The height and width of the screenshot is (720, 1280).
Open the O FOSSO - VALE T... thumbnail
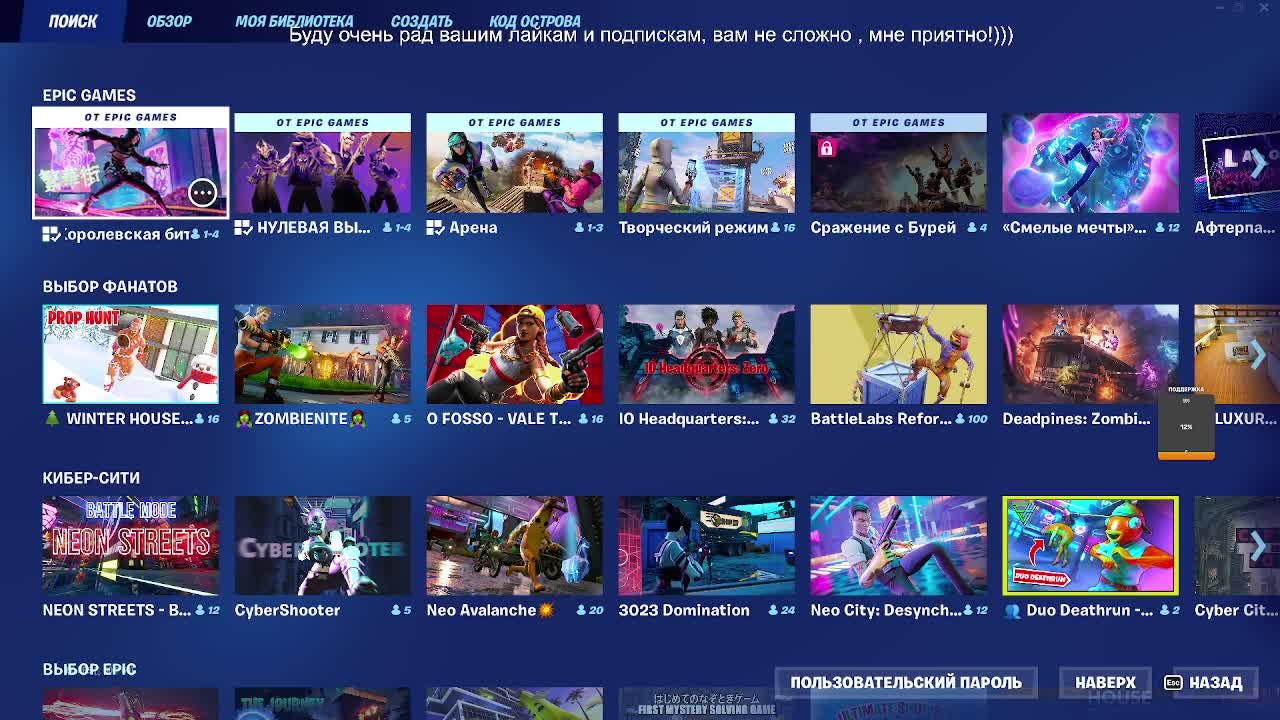[x=514, y=354]
